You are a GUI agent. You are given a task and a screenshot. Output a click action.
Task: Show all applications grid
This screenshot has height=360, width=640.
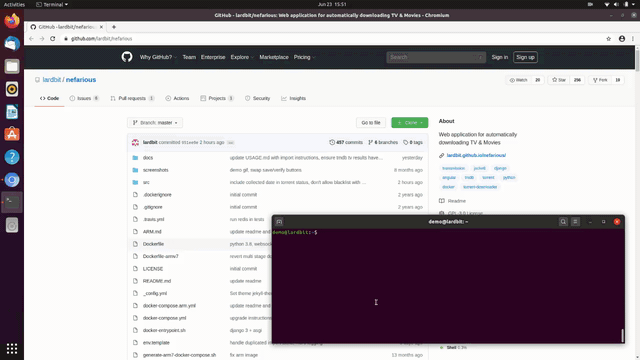point(12,349)
